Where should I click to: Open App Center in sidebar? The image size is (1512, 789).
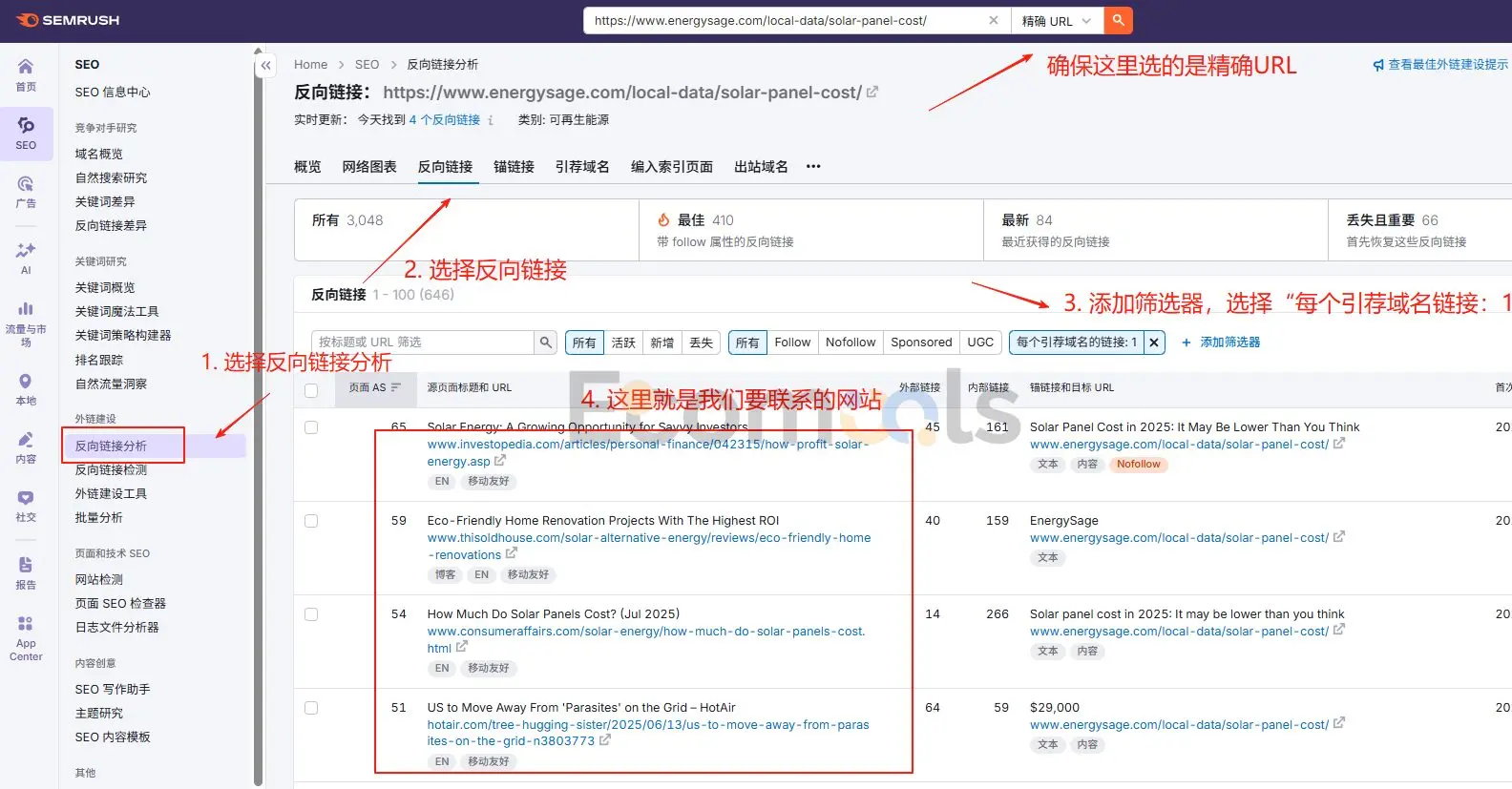tap(26, 636)
